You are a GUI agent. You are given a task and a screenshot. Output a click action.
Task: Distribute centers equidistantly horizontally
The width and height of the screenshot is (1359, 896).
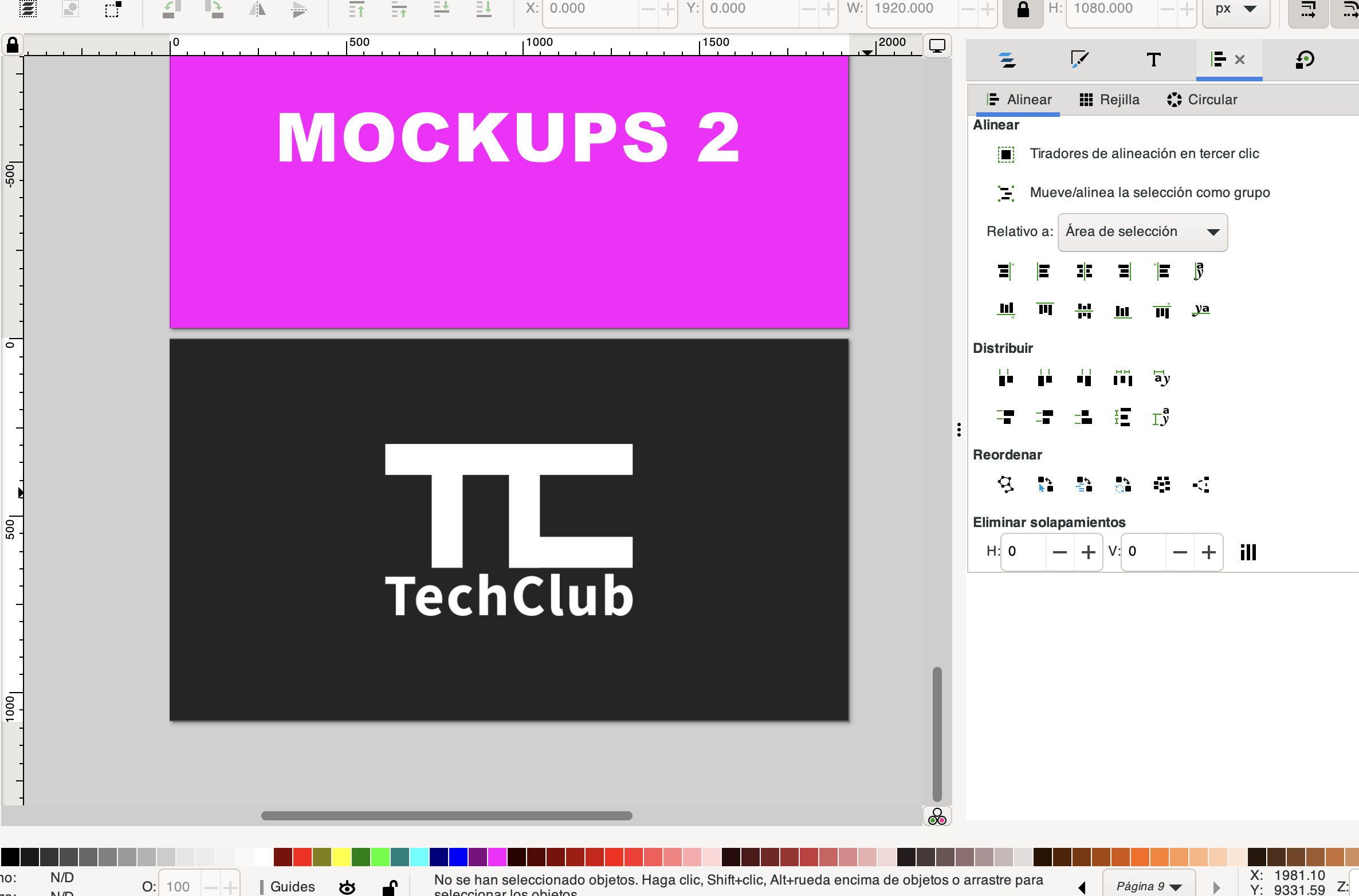click(1044, 378)
